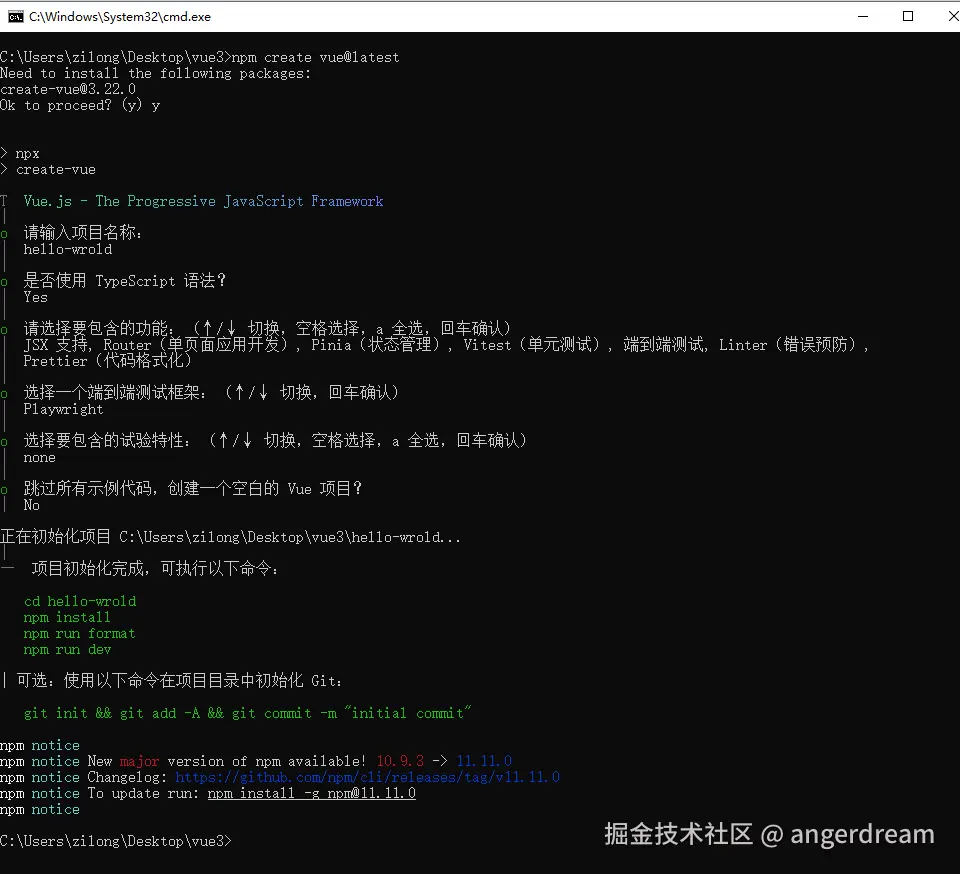Click the green cd hello-wrold command
Viewport: 960px width, 874px height.
pyautogui.click(x=79, y=601)
